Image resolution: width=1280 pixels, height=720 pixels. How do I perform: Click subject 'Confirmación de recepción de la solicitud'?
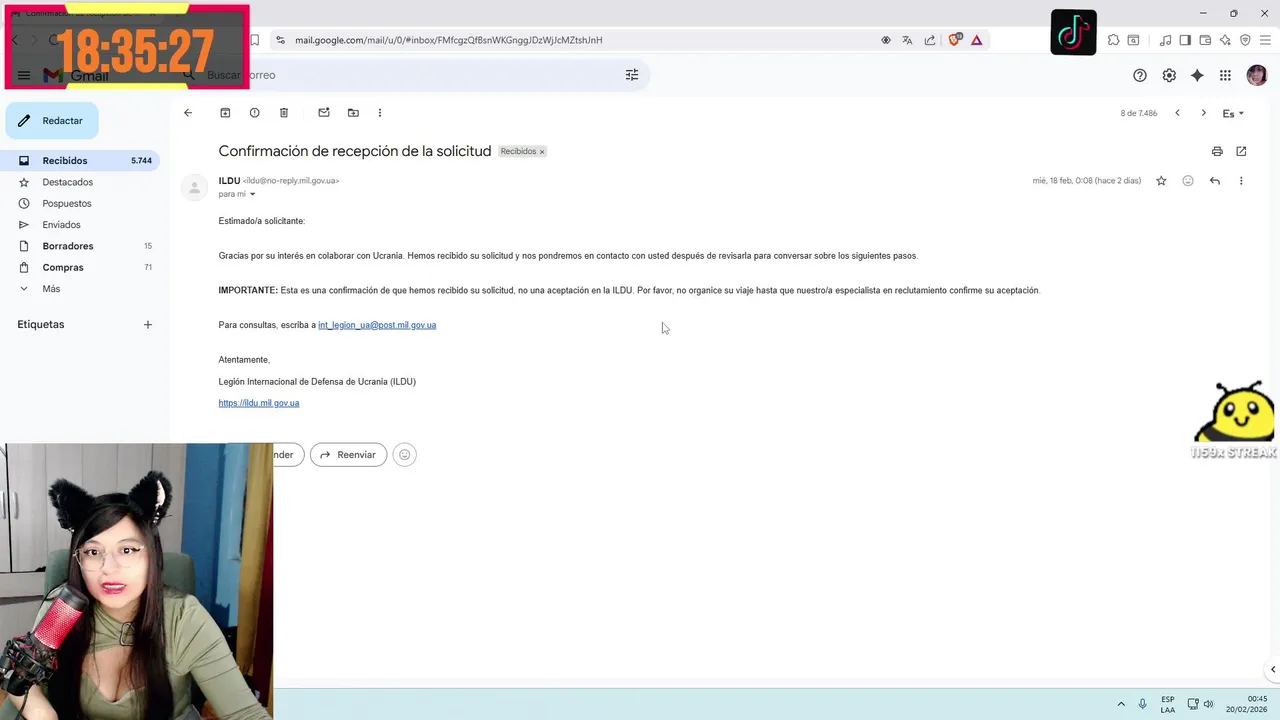(x=355, y=151)
